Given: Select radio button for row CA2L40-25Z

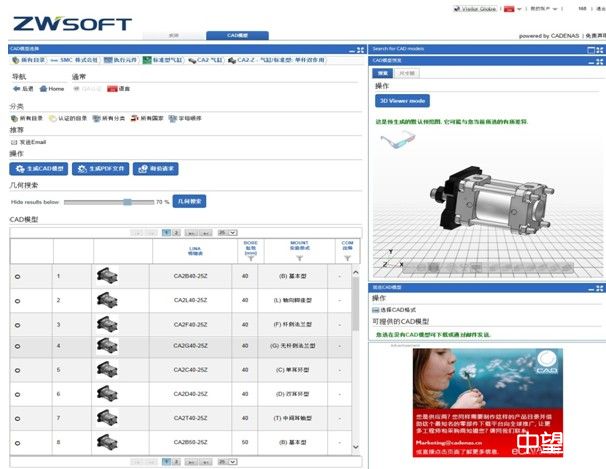Looking at the screenshot, I should coord(17,299).
